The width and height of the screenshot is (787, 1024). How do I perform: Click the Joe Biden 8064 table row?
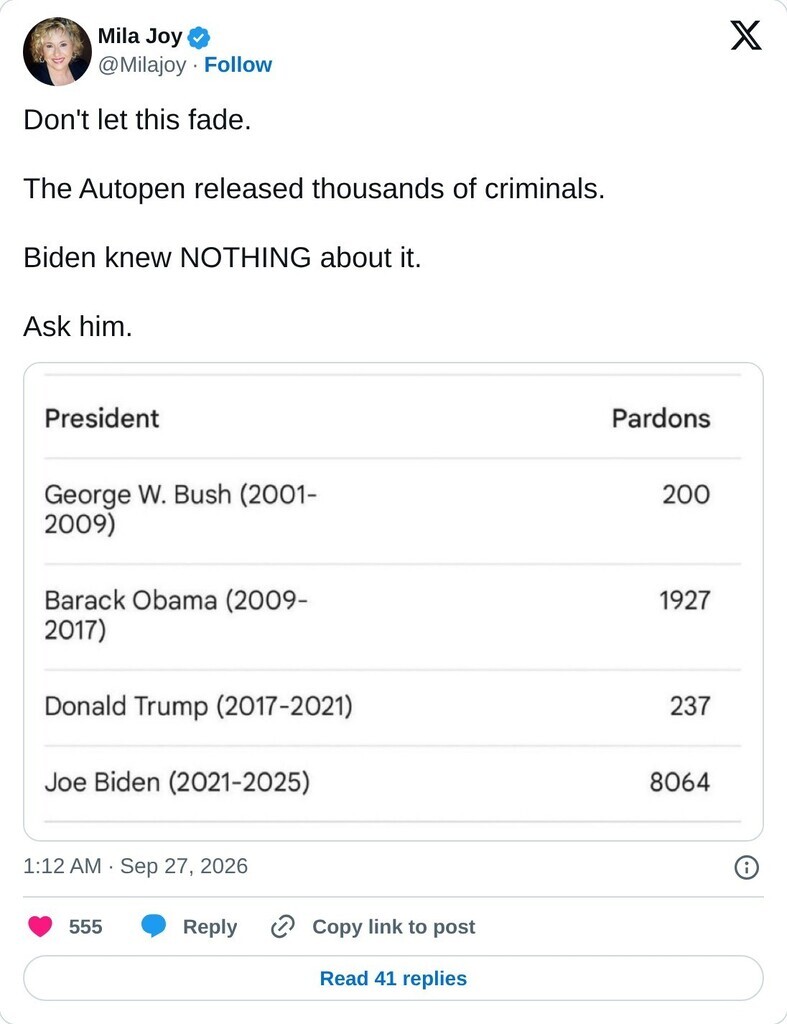coord(393,783)
